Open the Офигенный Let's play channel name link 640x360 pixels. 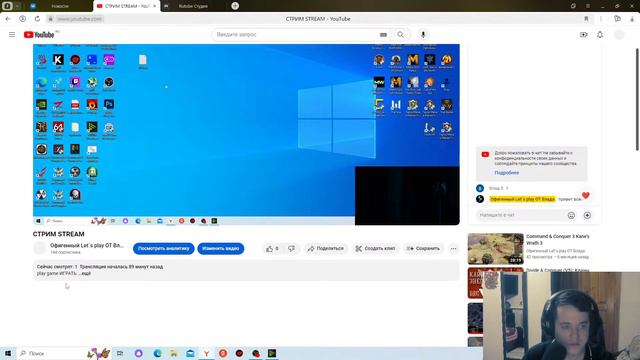coord(87,245)
